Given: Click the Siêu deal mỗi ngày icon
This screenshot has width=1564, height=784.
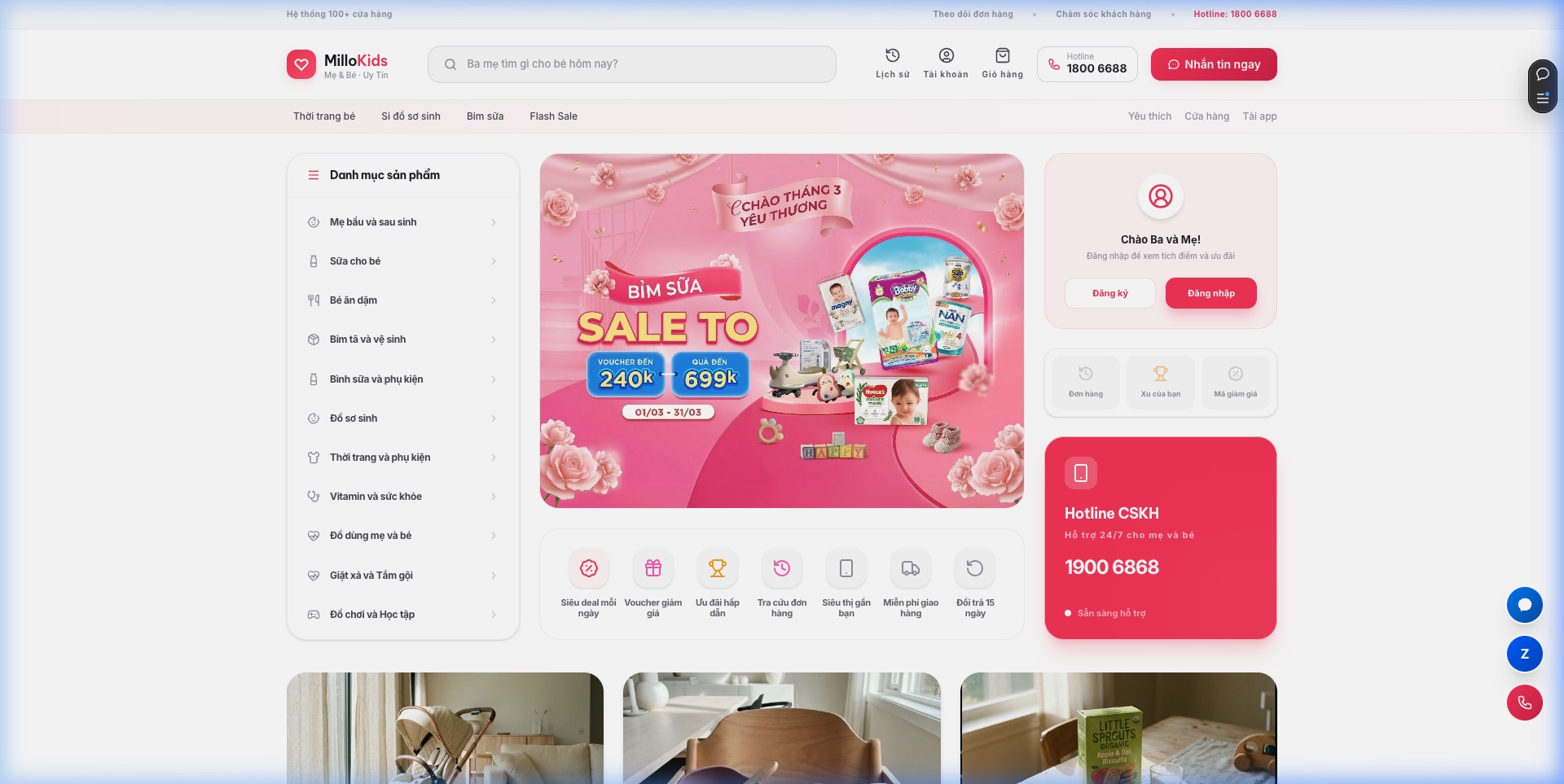Looking at the screenshot, I should [x=588, y=569].
